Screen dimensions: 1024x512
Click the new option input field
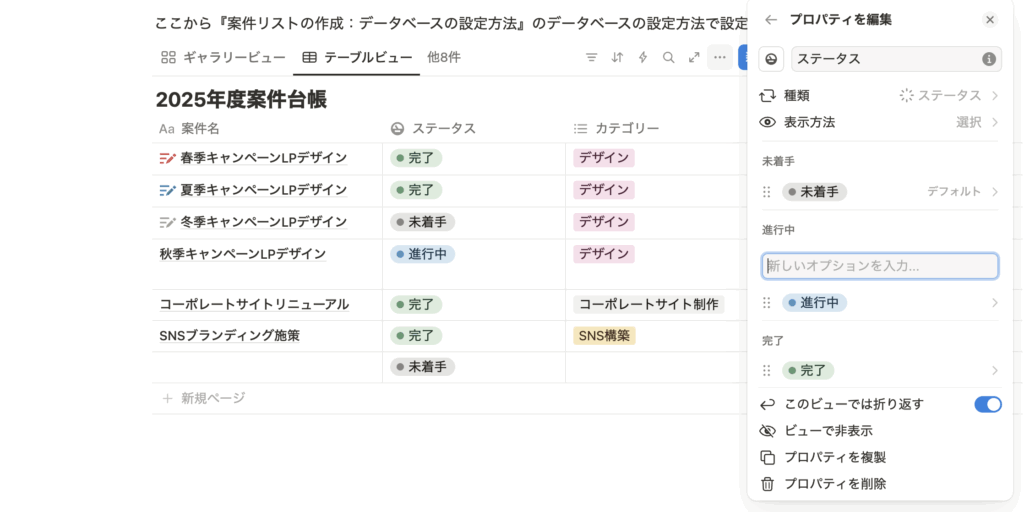tap(880, 266)
